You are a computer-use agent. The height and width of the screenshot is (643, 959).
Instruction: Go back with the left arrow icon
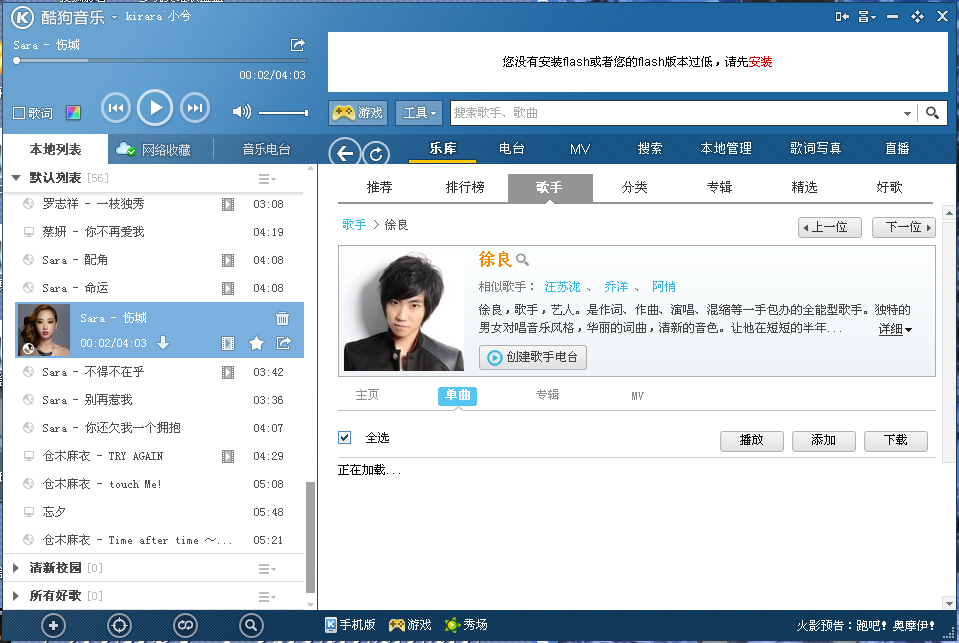[345, 153]
